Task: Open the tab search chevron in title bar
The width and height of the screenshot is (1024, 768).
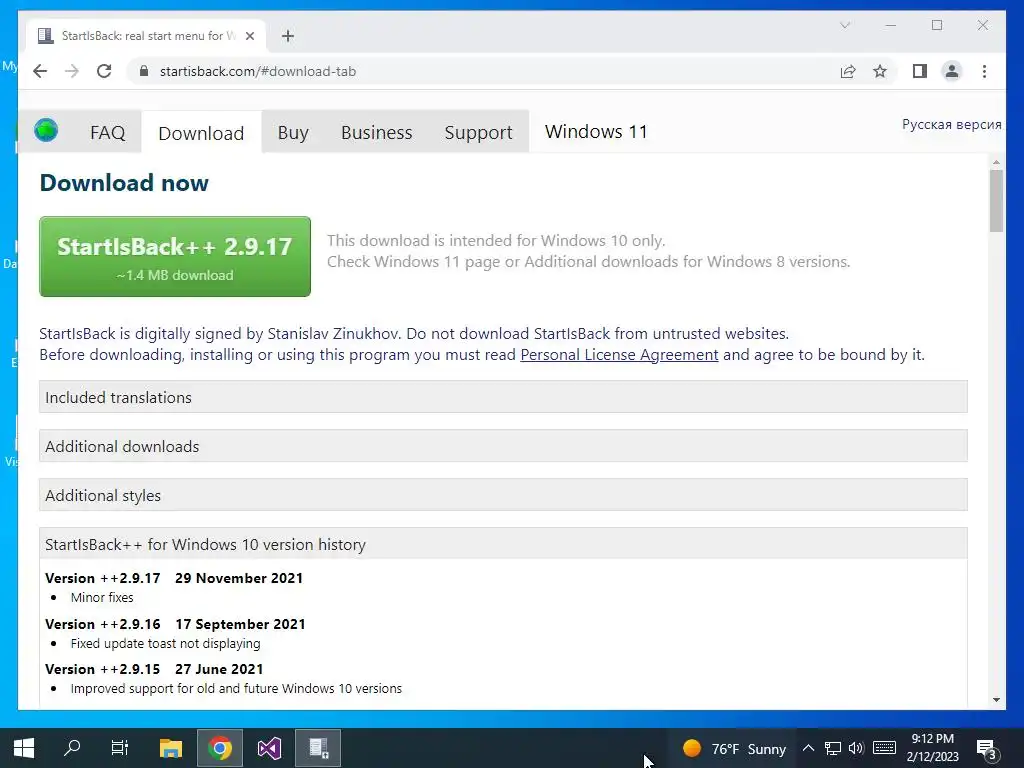Action: pos(845,25)
